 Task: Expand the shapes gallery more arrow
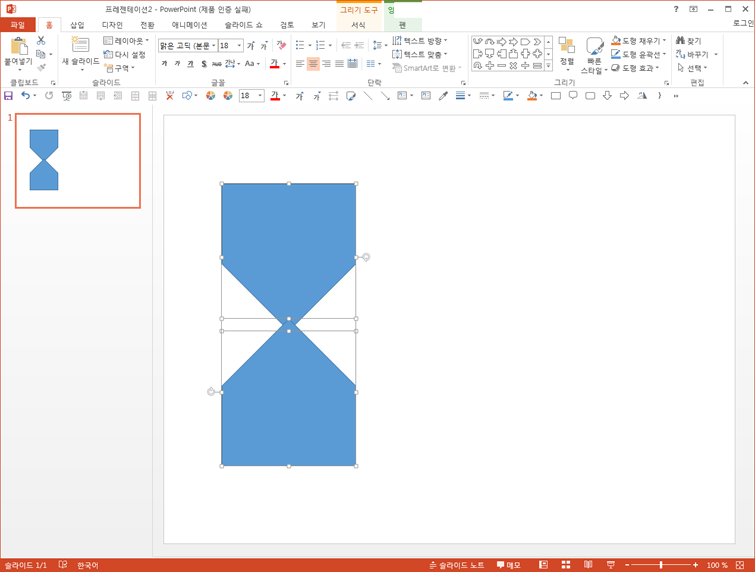click(548, 66)
